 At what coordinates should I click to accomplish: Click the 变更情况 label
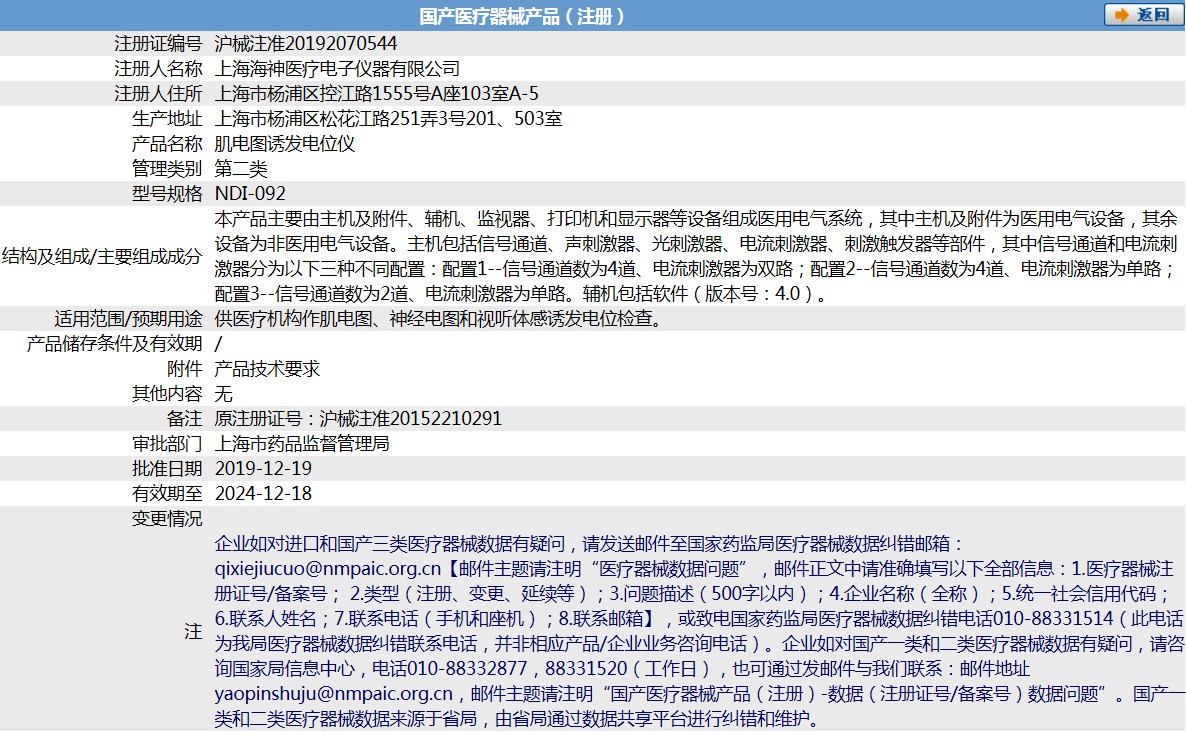[x=167, y=518]
